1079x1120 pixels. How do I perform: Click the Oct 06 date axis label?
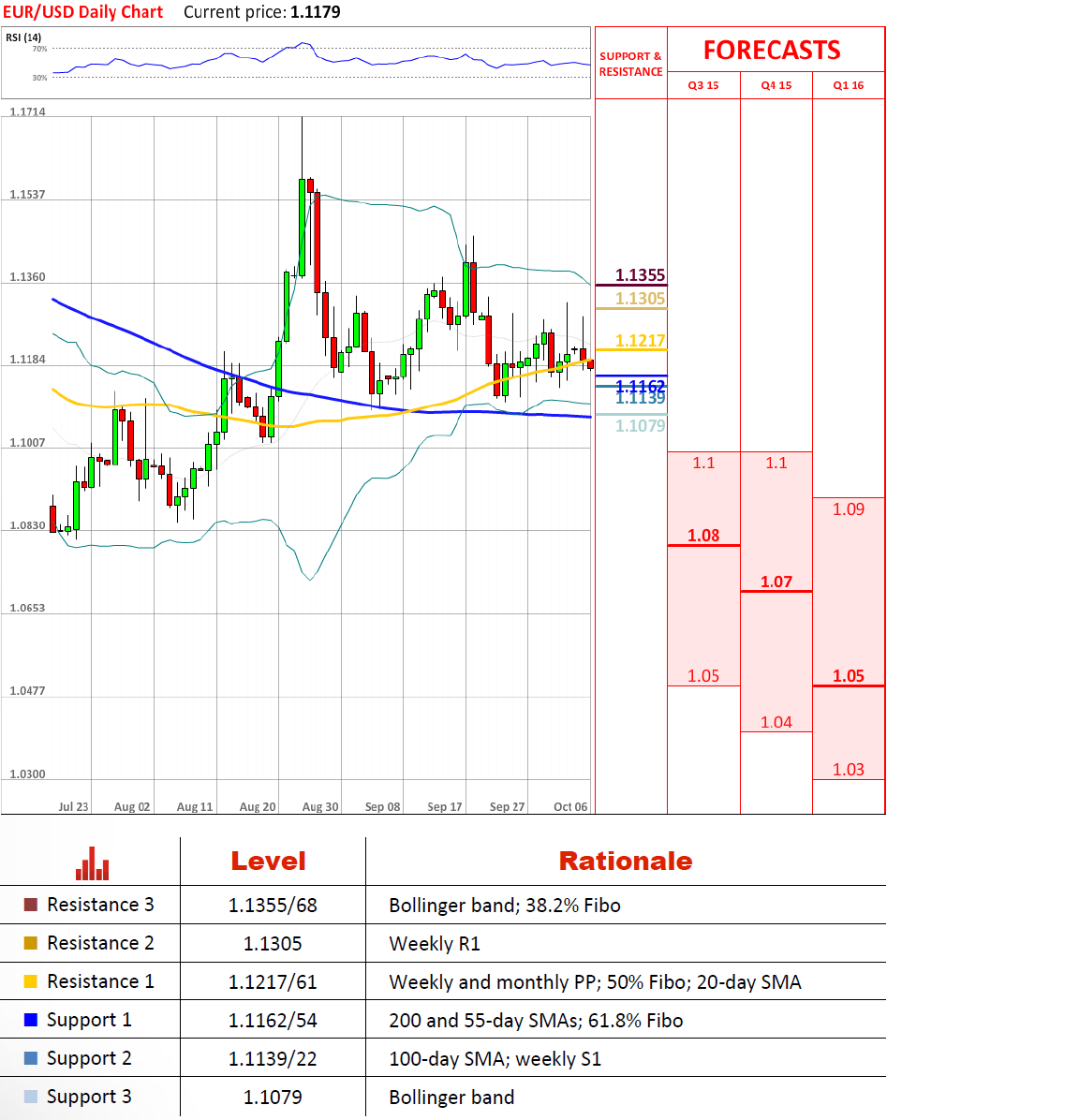point(570,806)
